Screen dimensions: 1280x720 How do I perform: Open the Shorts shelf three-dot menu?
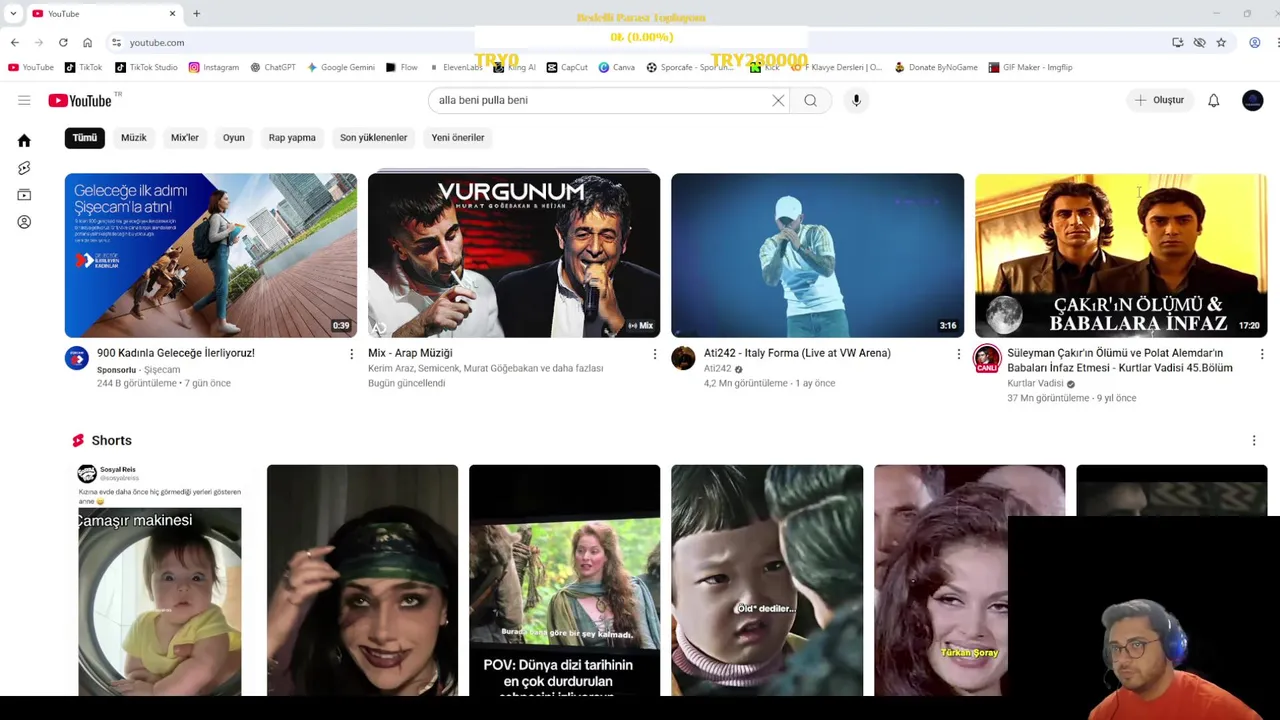[x=1254, y=440]
